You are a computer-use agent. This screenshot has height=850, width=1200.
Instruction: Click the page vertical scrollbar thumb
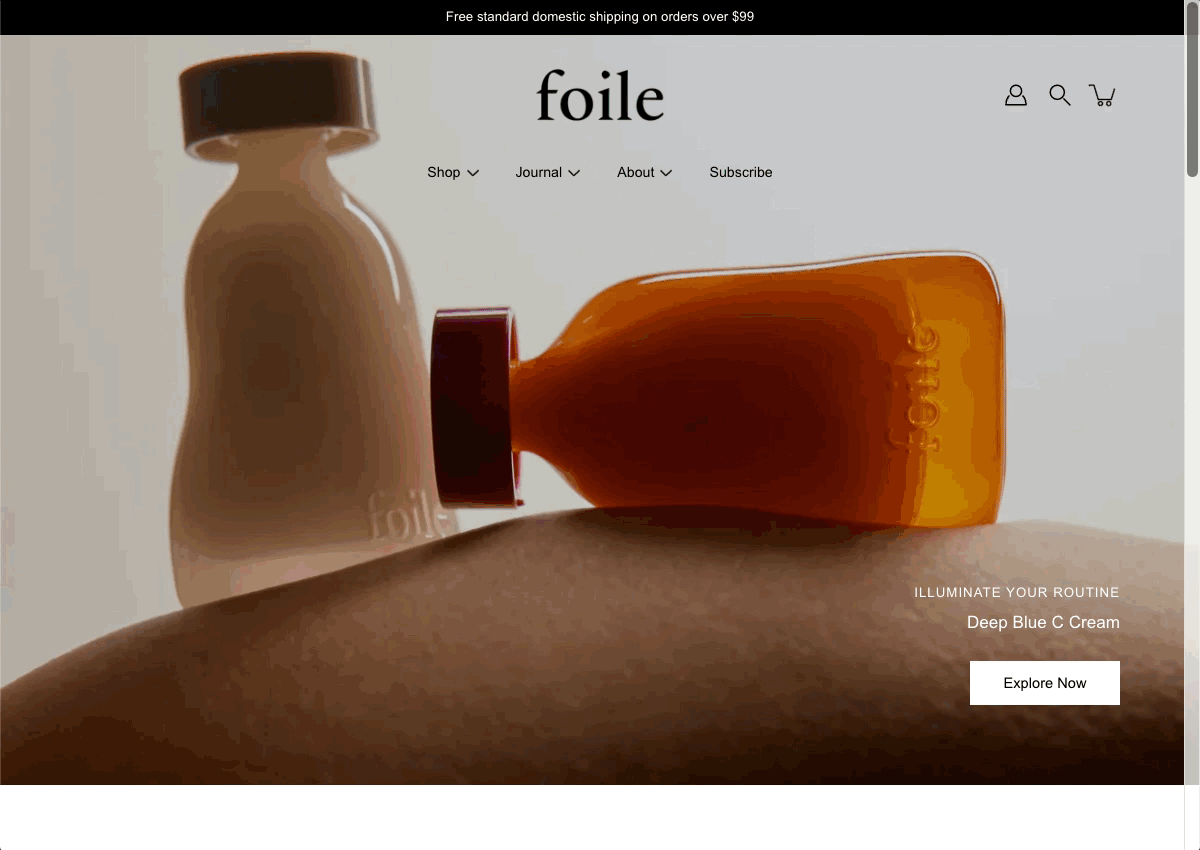(1192, 107)
